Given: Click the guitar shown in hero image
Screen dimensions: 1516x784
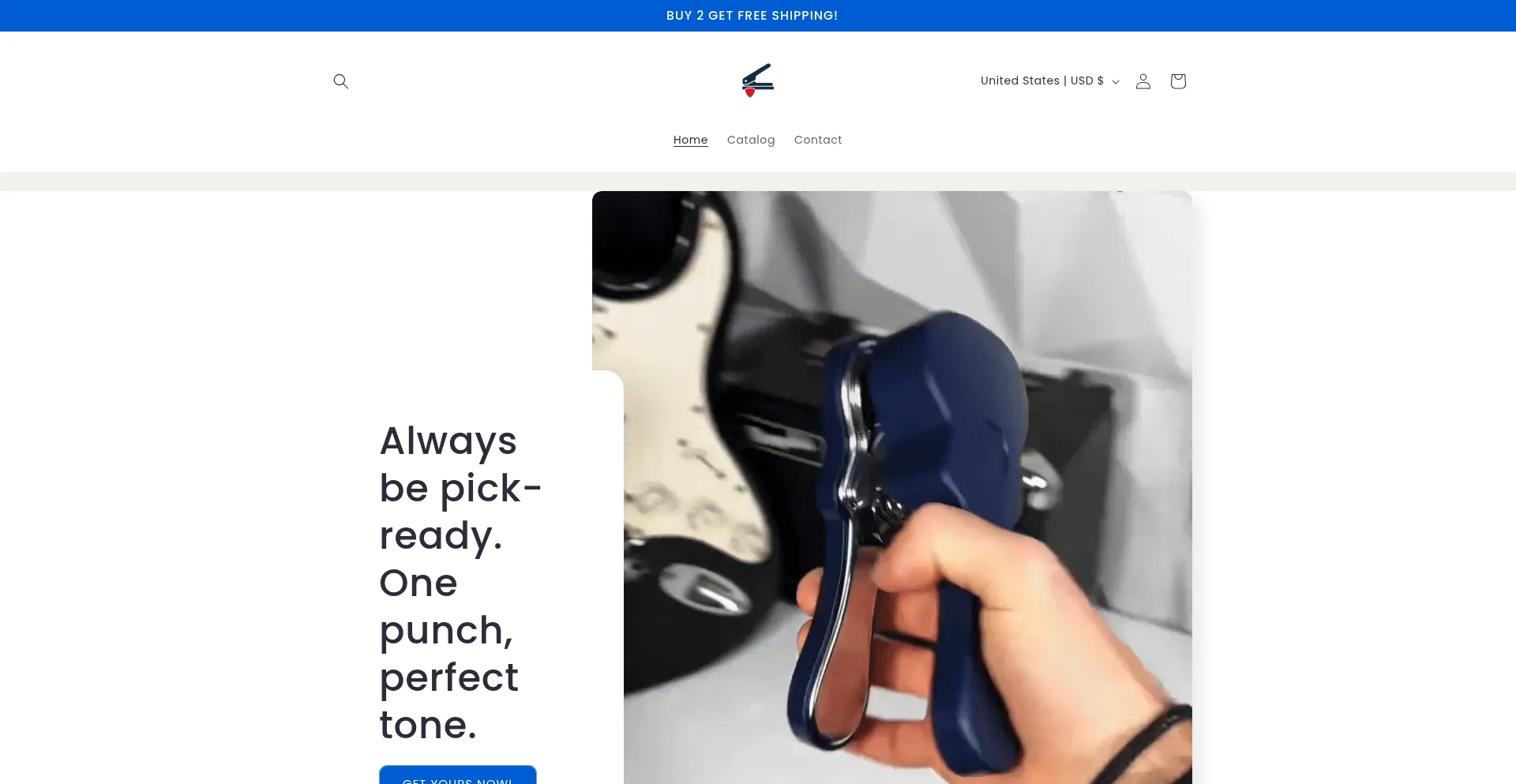Looking at the screenshot, I should pos(695,442).
